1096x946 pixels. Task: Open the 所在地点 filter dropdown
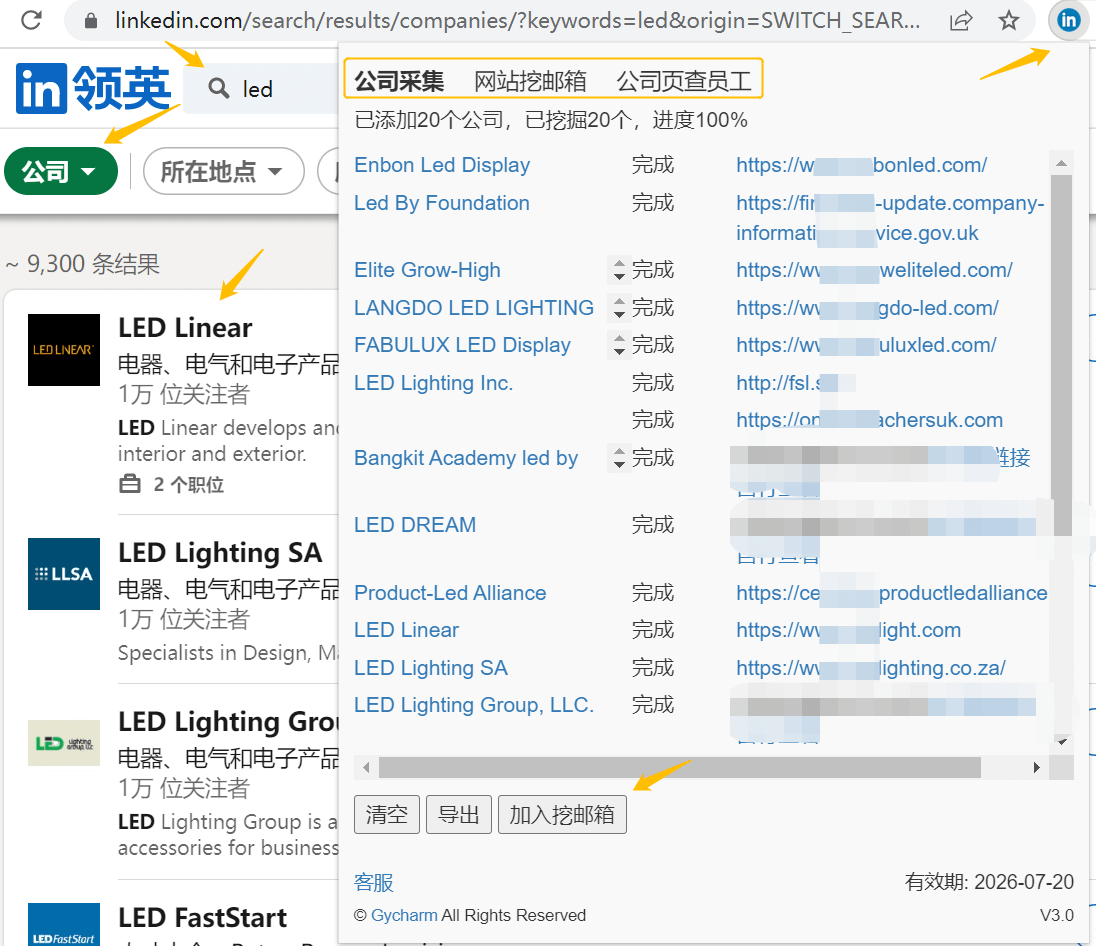point(224,171)
